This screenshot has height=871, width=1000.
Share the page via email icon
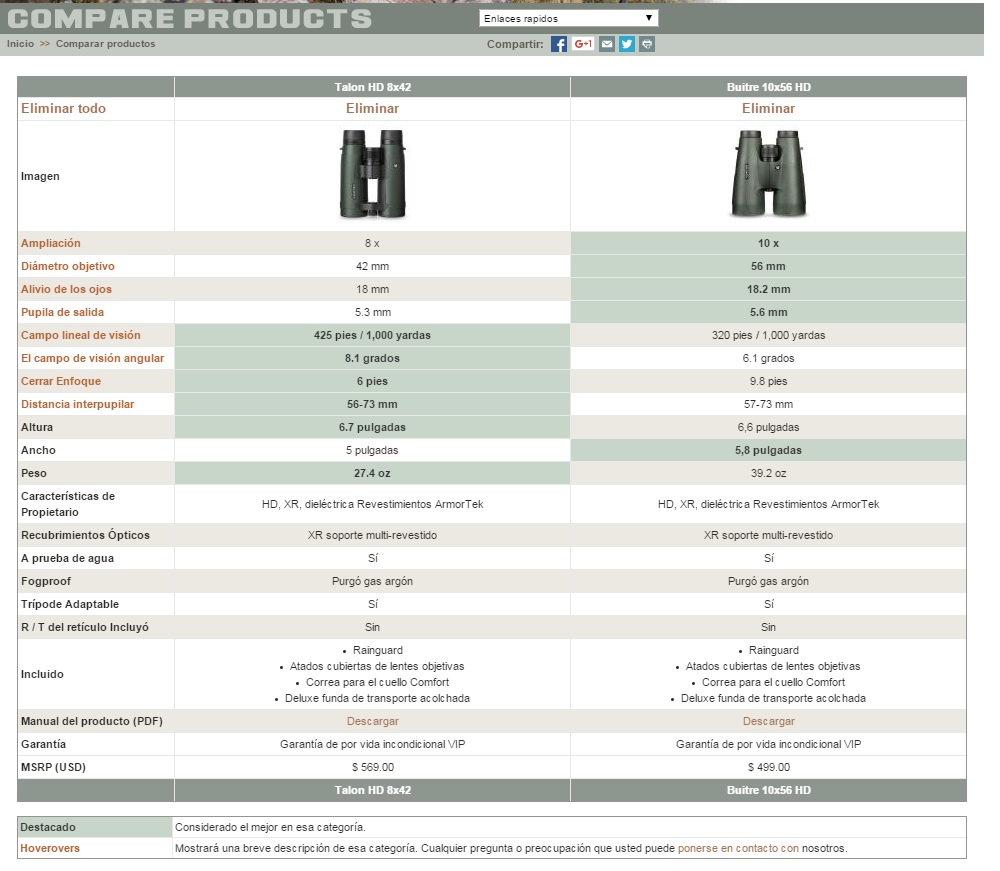tap(607, 44)
